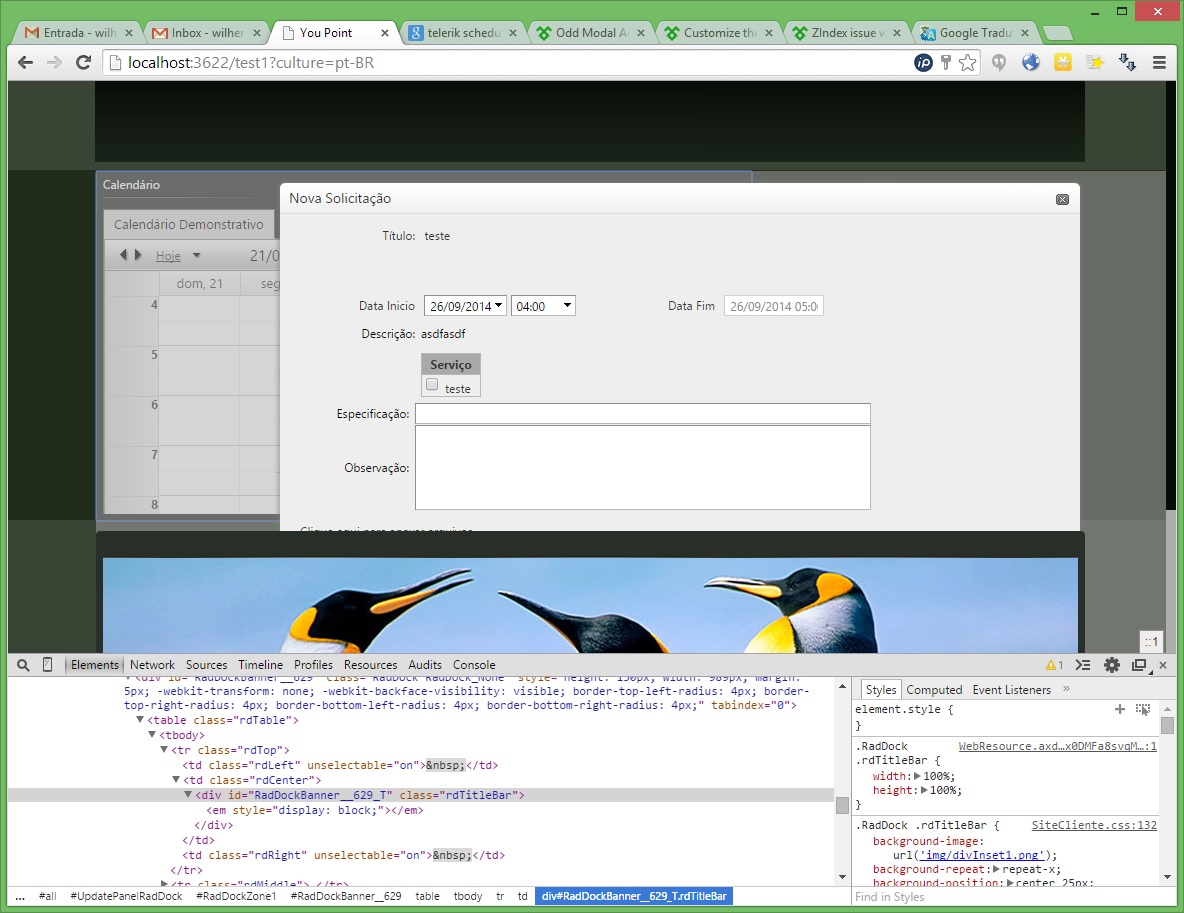The width and height of the screenshot is (1184, 913).
Task: Undock DevTools into separate window
Action: click(x=1139, y=665)
